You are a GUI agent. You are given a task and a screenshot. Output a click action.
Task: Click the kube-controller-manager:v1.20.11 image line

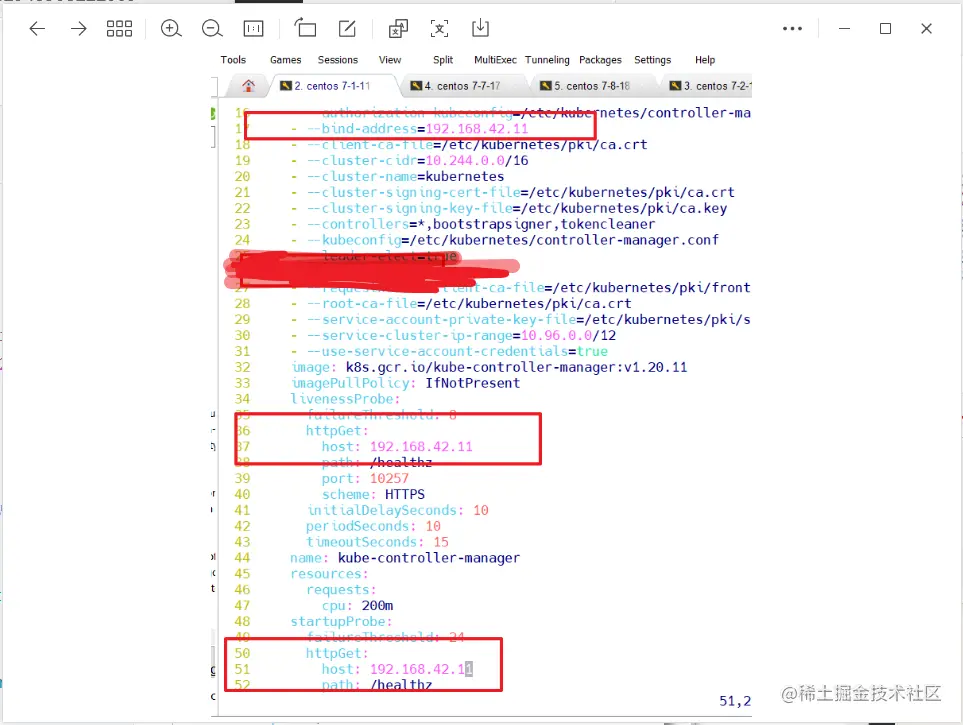489,367
